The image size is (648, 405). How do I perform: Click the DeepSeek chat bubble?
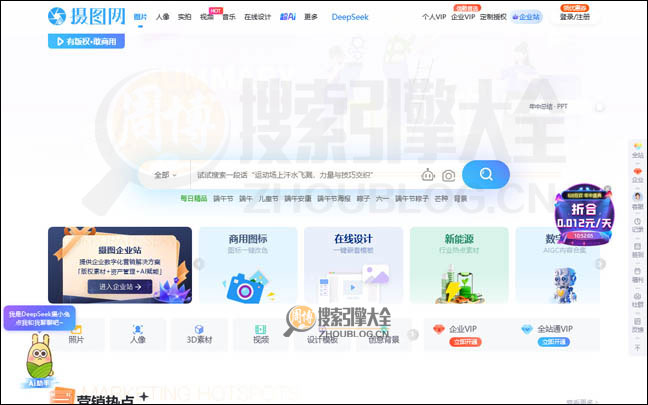pos(39,318)
